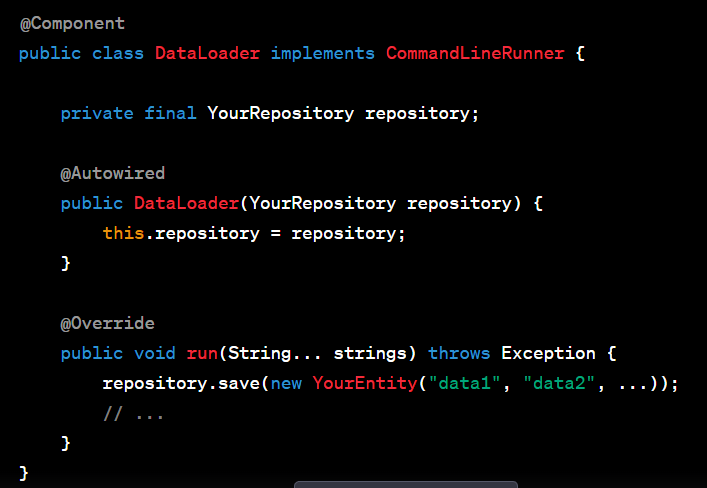This screenshot has height=488, width=707.
Task: Select the 'private' keyword
Action: coord(97,113)
